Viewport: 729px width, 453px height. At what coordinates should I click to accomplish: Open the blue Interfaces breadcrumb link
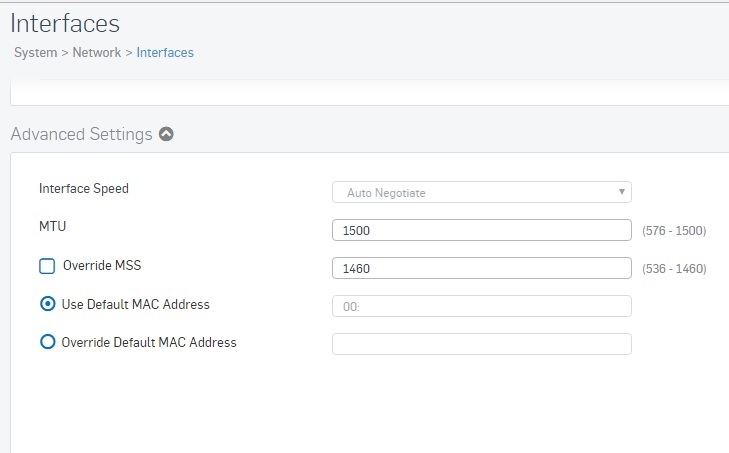coord(165,53)
